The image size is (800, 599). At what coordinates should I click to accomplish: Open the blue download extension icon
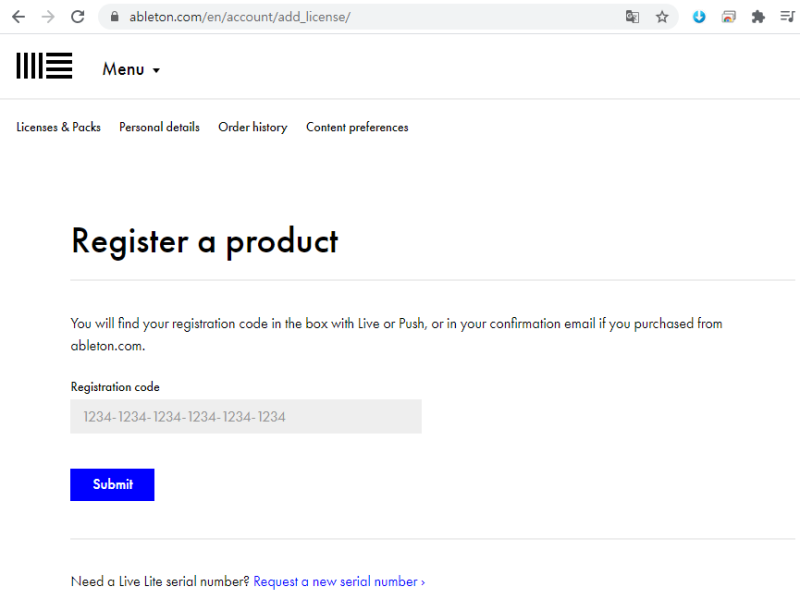[x=699, y=17]
